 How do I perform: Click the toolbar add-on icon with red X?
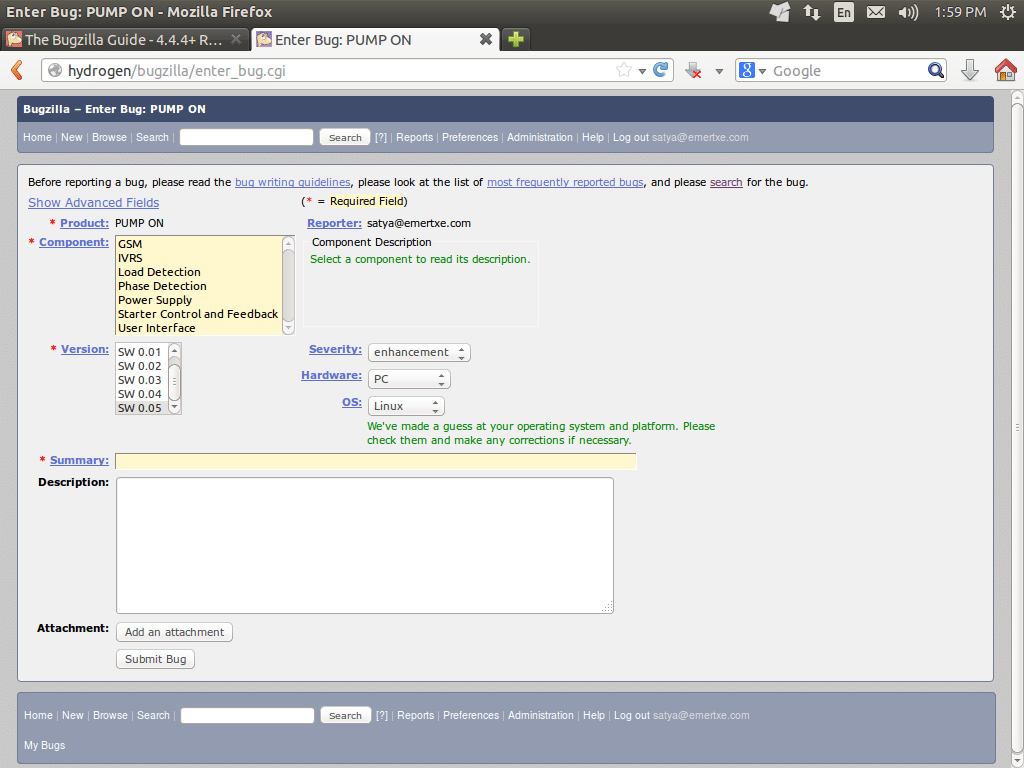coord(694,71)
